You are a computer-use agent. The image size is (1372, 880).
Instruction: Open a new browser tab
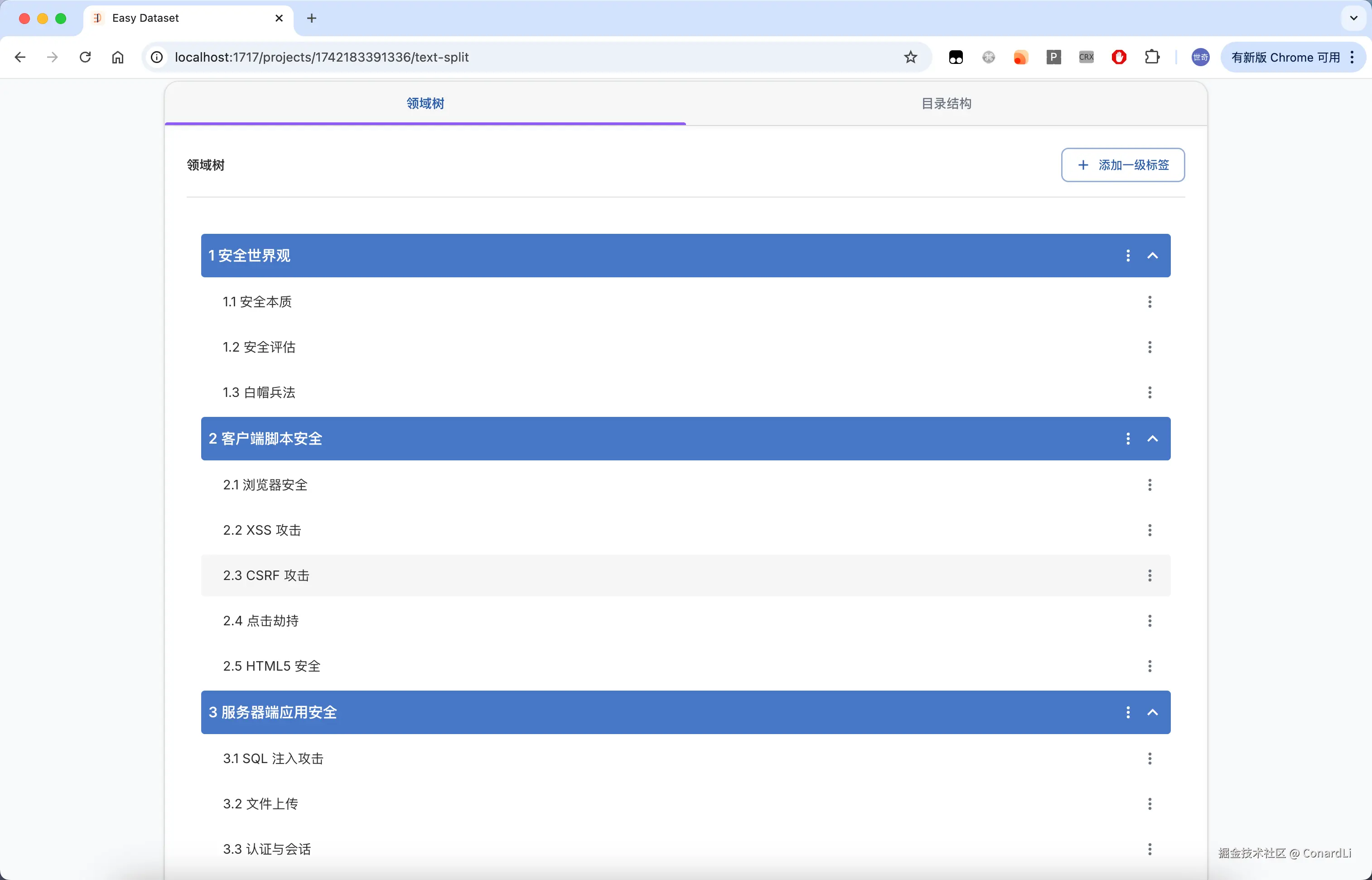[x=311, y=18]
